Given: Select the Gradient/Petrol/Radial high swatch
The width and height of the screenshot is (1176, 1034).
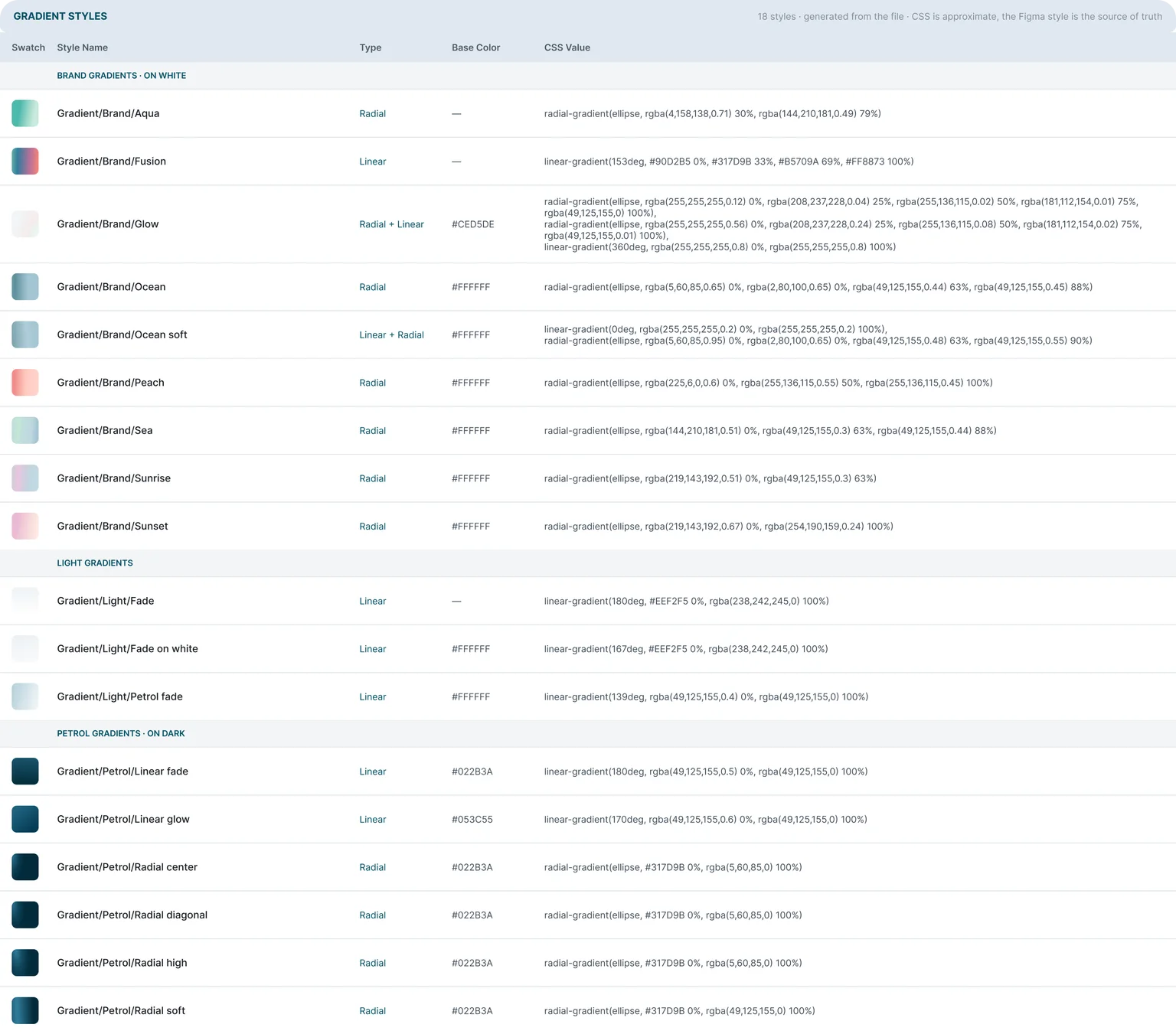Looking at the screenshot, I should 25,963.
